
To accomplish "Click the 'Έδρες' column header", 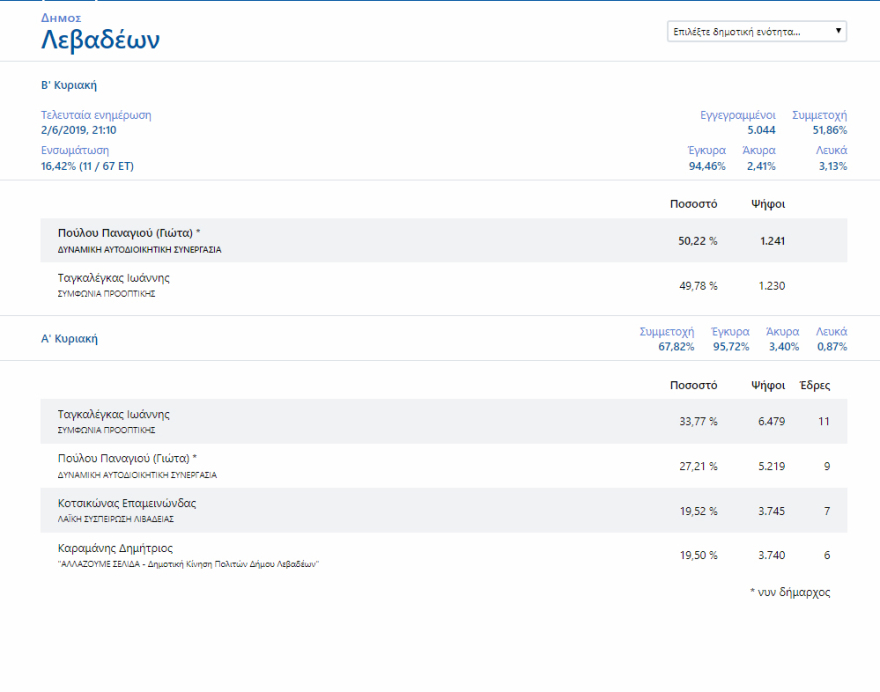I will tap(814, 385).
